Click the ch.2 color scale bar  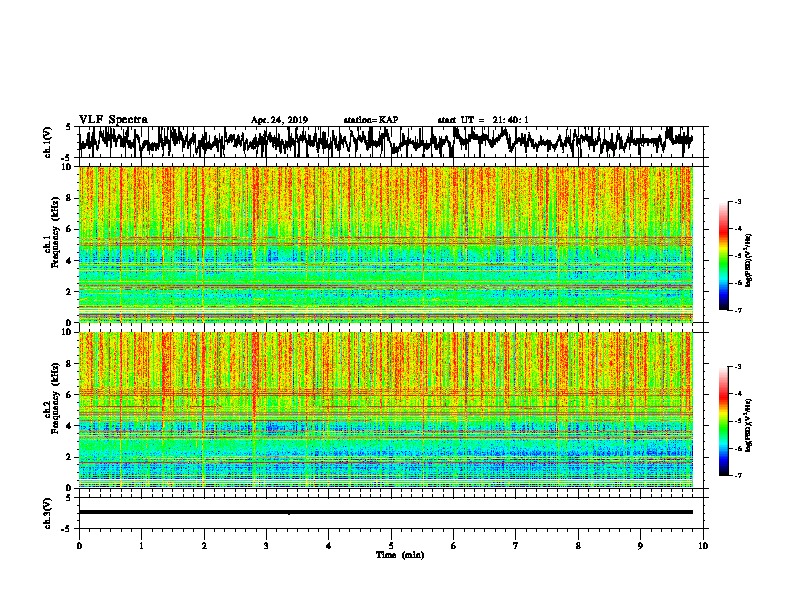[x=723, y=421]
